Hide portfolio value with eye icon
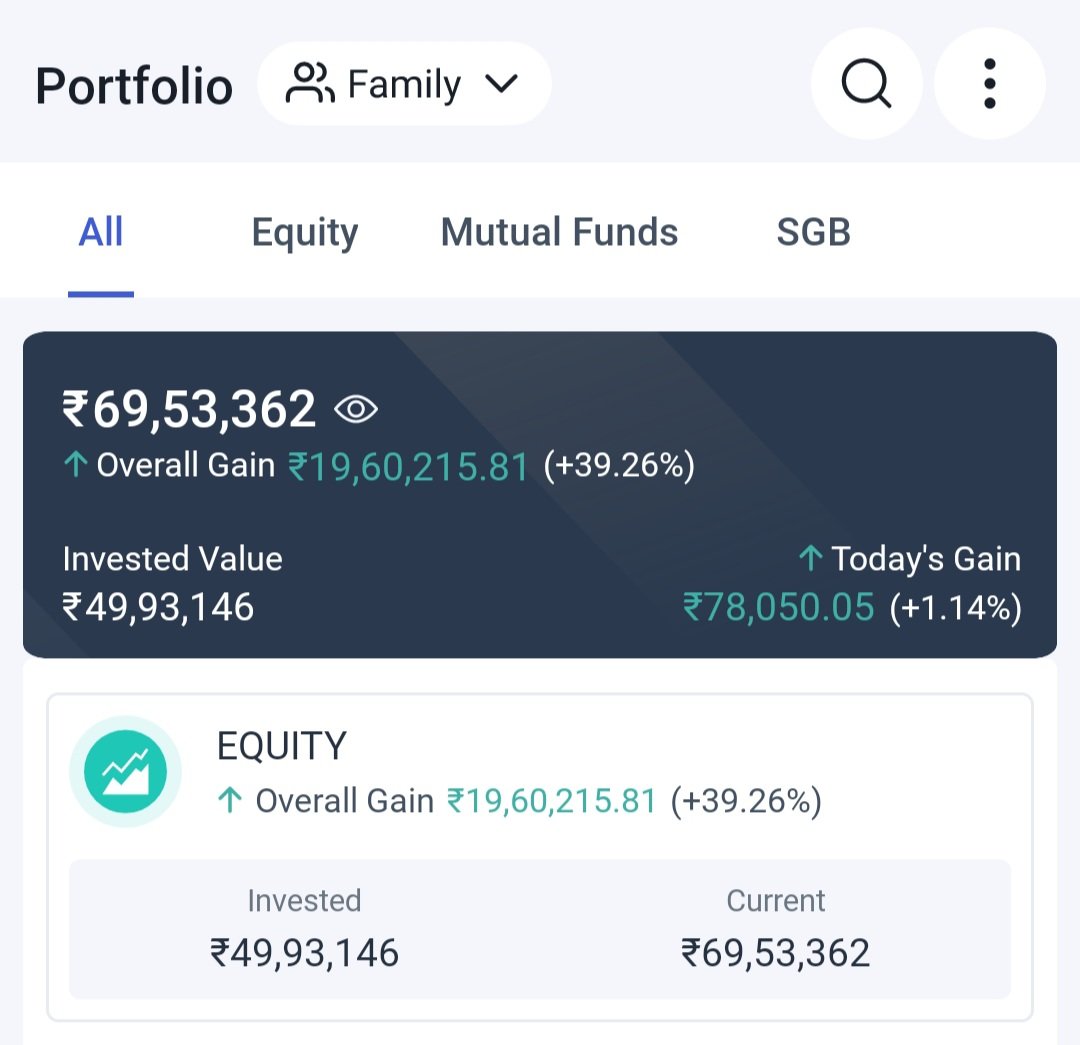The image size is (1080, 1045). 355,410
